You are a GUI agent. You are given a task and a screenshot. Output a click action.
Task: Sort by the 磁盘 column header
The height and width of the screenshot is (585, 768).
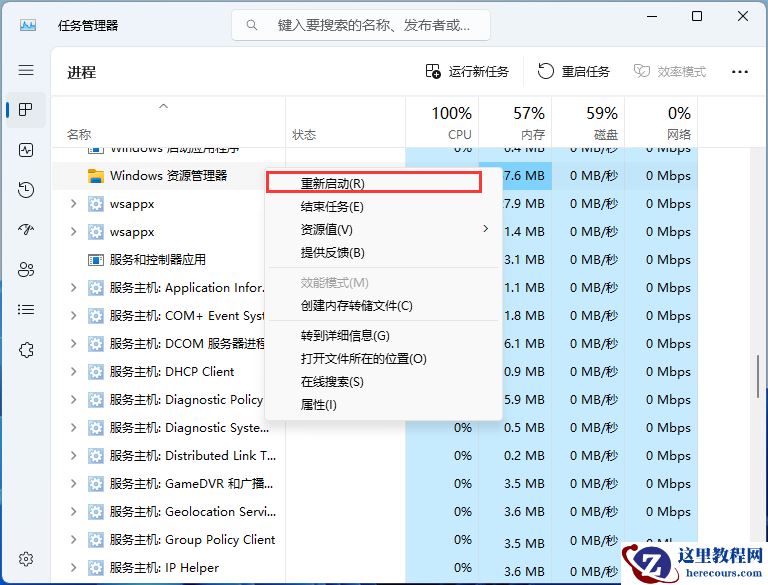(588, 122)
